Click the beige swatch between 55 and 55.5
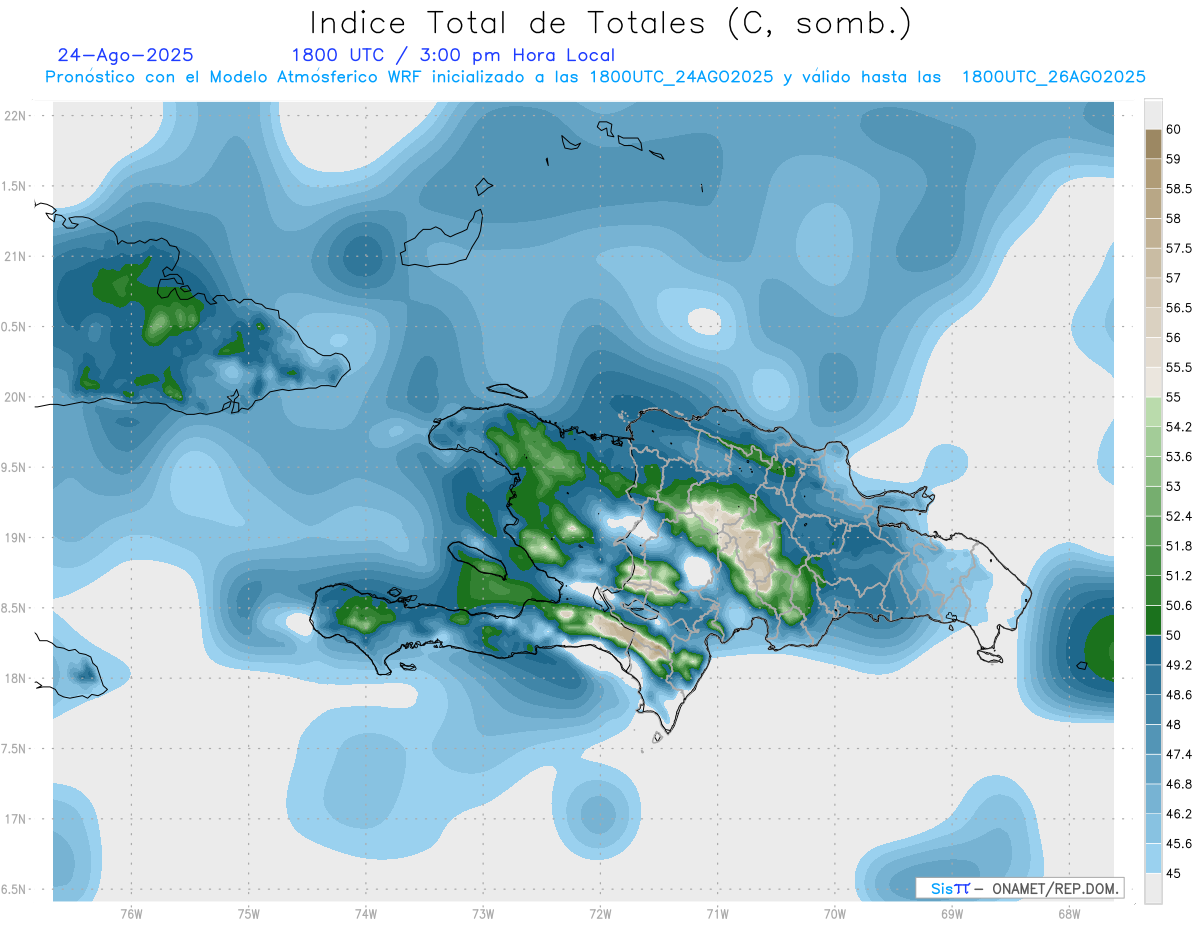Screen dimensions: 1200x927 1153,382
